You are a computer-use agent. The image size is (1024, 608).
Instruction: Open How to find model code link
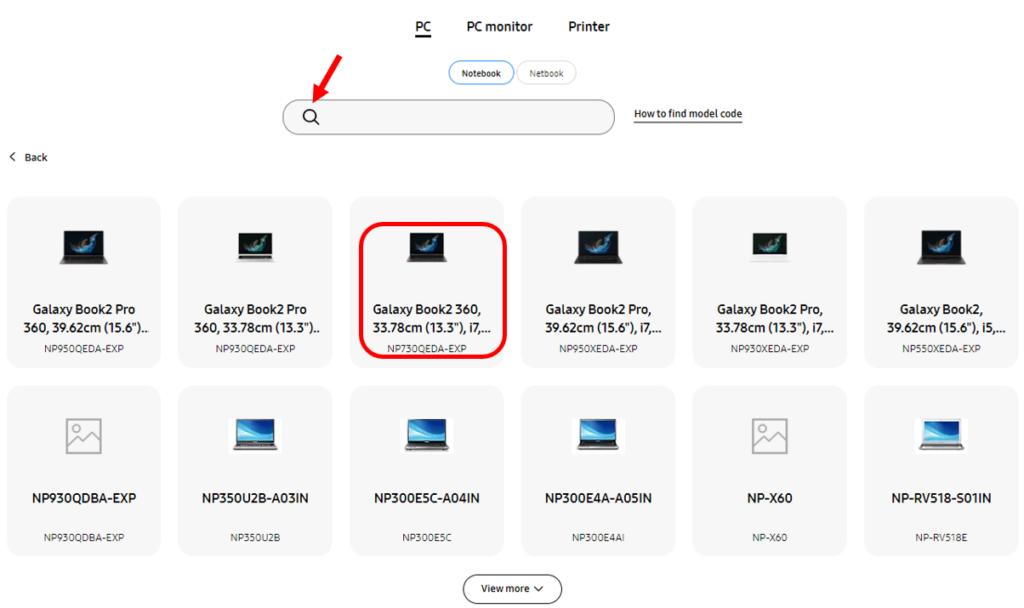pyautogui.click(x=688, y=114)
